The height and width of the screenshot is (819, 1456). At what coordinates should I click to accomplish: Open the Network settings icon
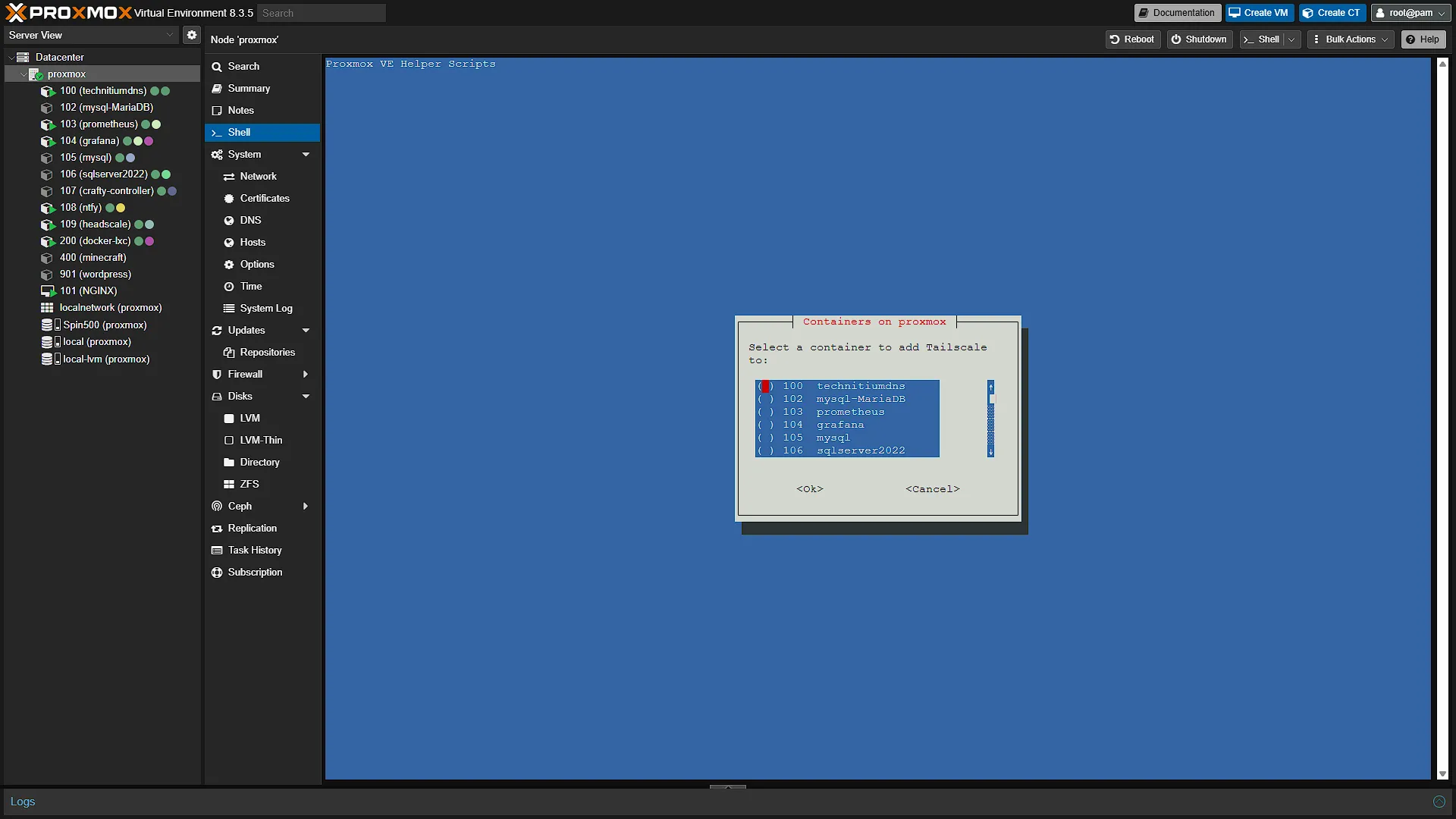coord(229,177)
